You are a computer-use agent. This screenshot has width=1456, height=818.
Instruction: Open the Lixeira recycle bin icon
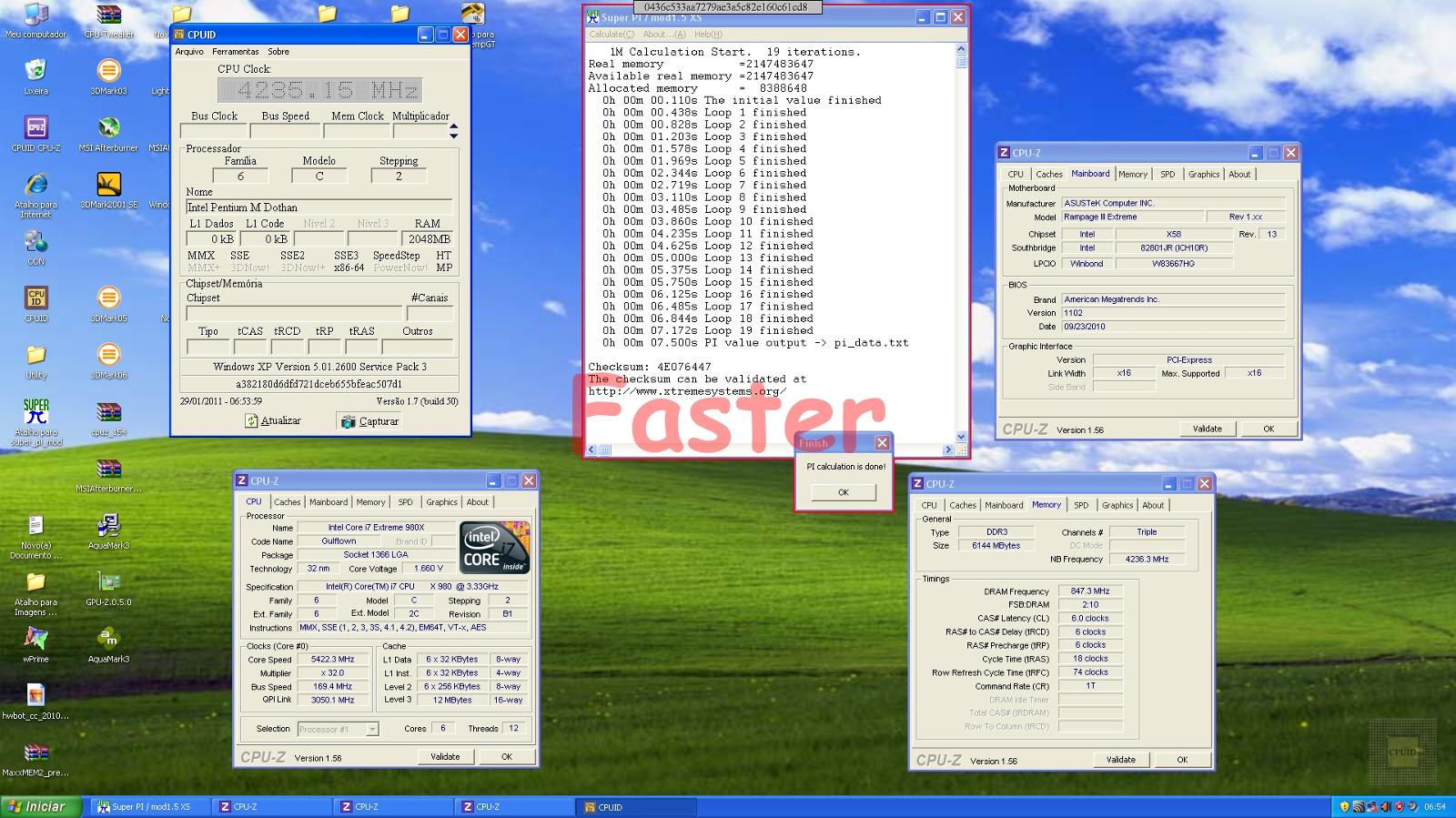pyautogui.click(x=35, y=77)
